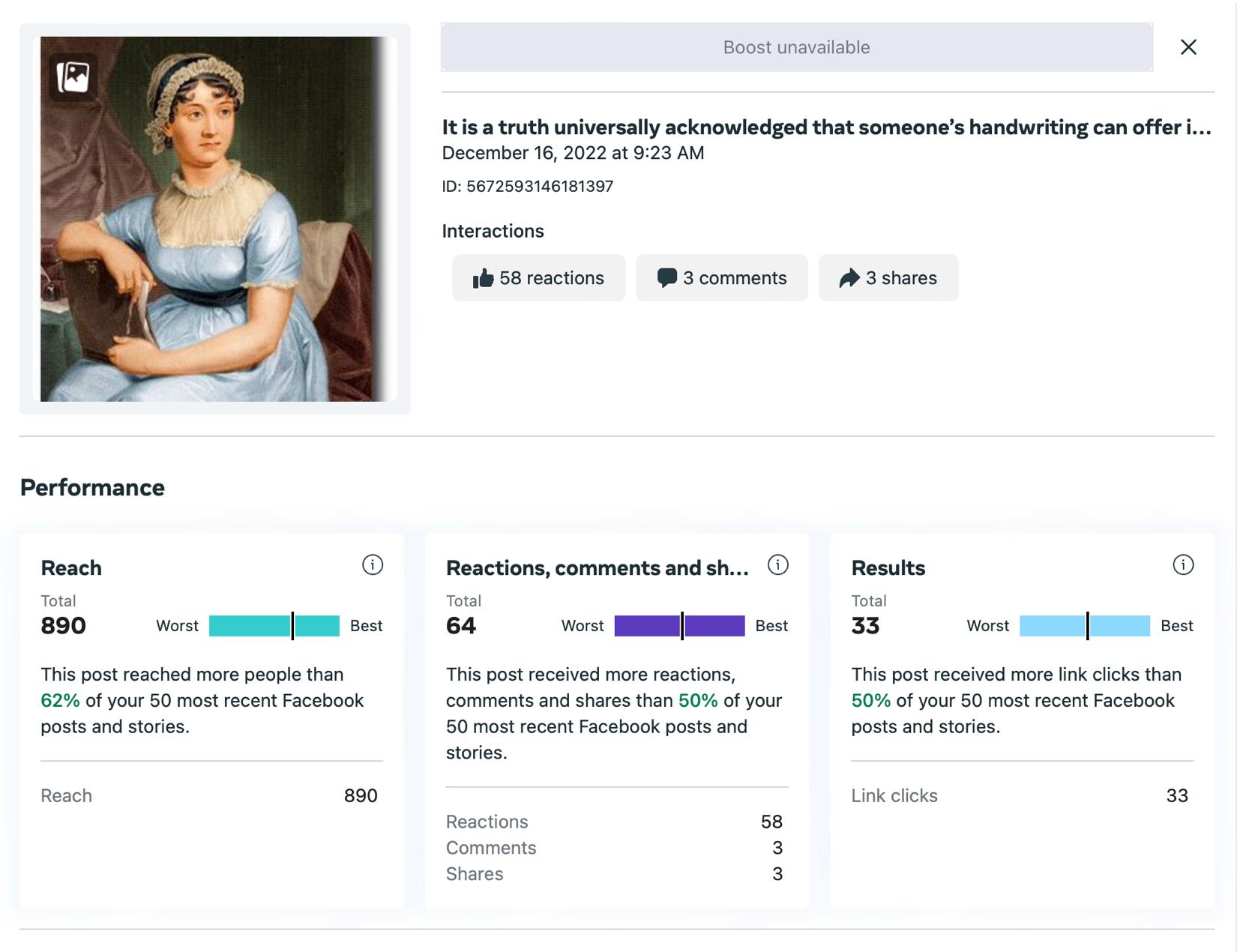Screen dimensions: 1237x952
Task: Open the Reactions, comments and shares info icon
Action: pos(778,565)
